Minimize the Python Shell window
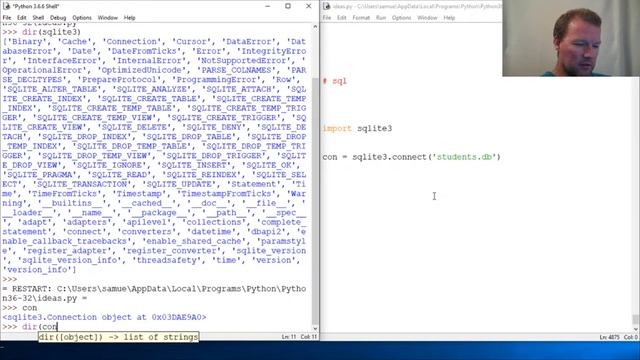Image resolution: width=640 pixels, height=360 pixels. pyautogui.click(x=268, y=6)
